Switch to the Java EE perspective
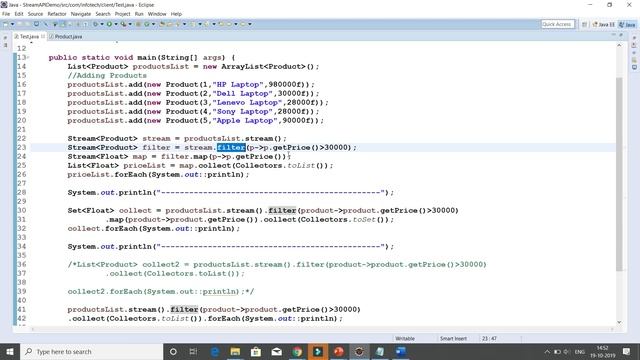This screenshot has height=360, width=640. (604, 24)
